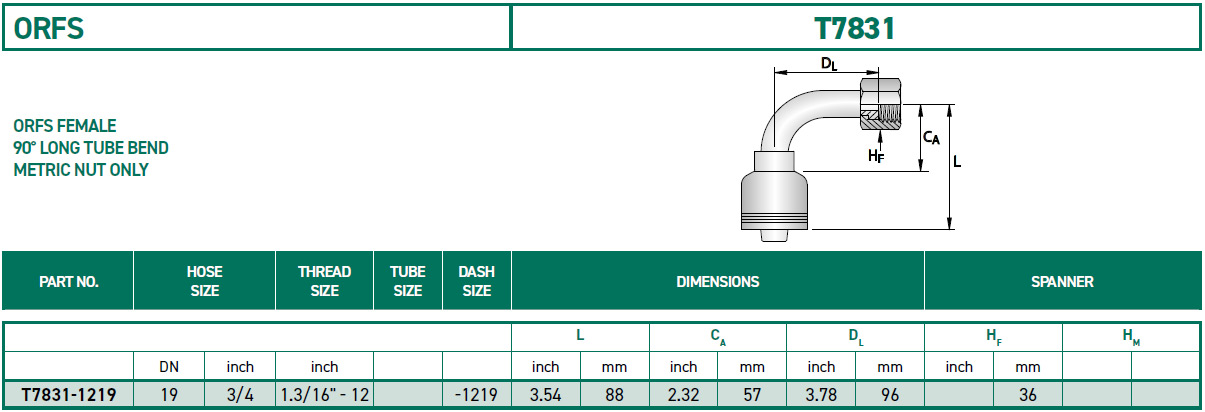Click hose size 3/4 cell

click(x=240, y=395)
